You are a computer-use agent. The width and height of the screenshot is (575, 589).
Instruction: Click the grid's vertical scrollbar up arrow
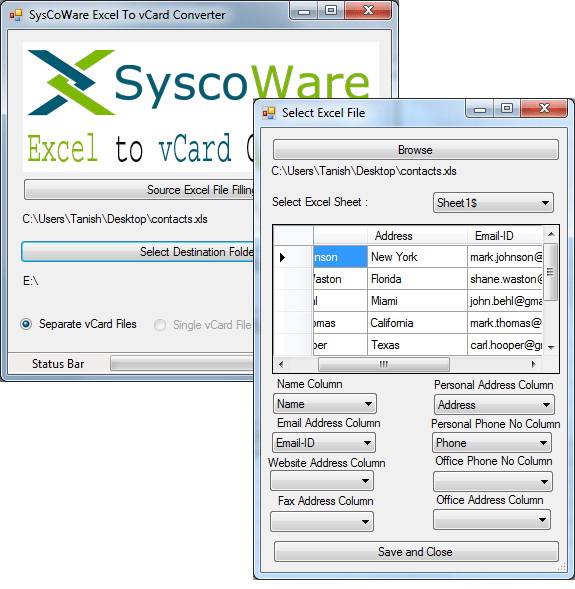point(551,234)
